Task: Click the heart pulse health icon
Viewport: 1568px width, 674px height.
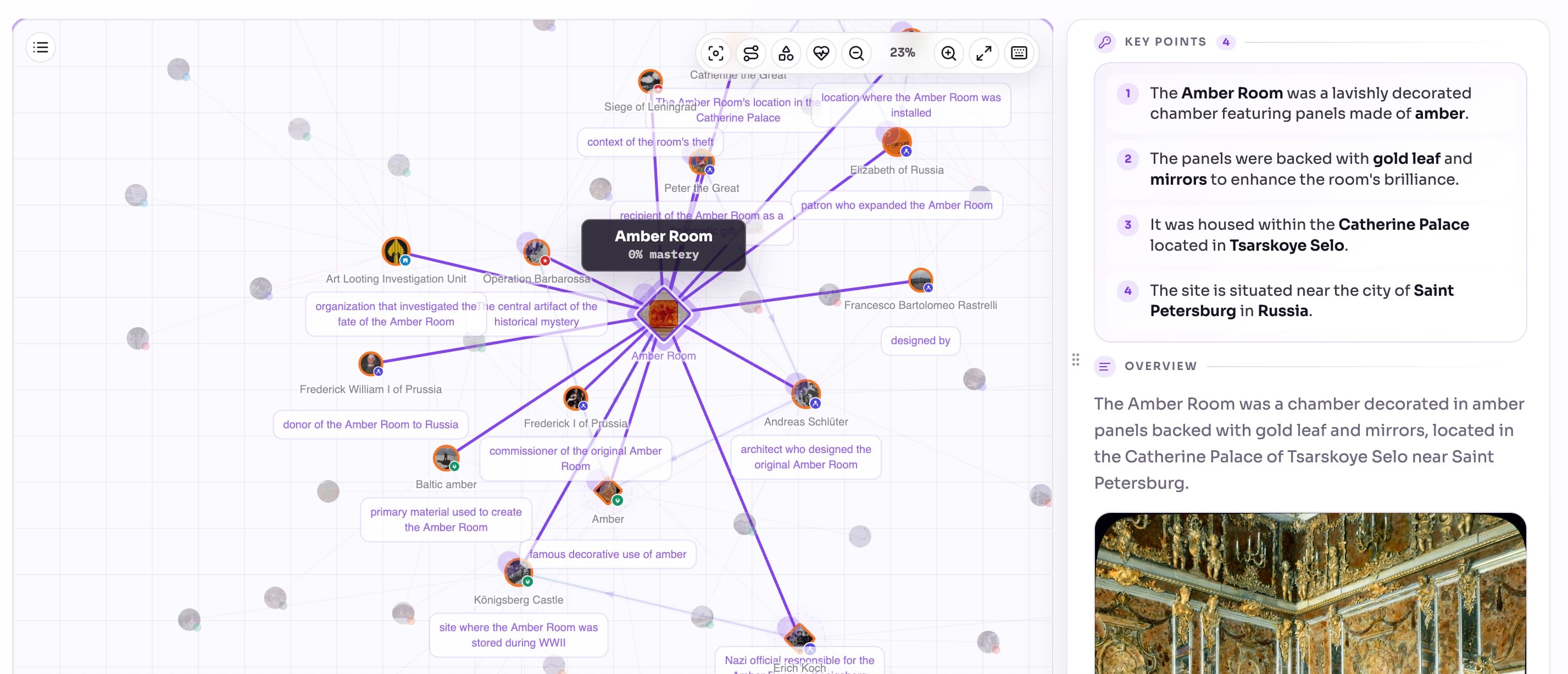Action: click(x=821, y=53)
